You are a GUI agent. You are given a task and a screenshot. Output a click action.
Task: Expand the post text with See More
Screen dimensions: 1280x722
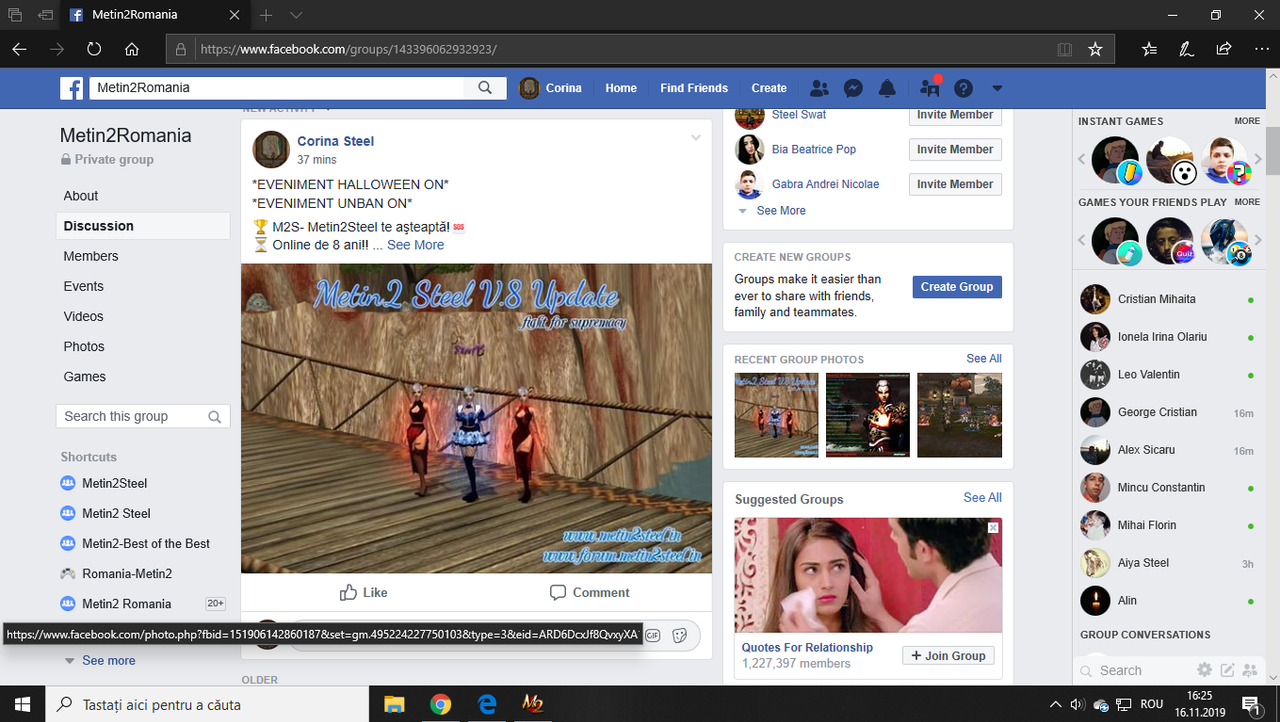(x=416, y=245)
